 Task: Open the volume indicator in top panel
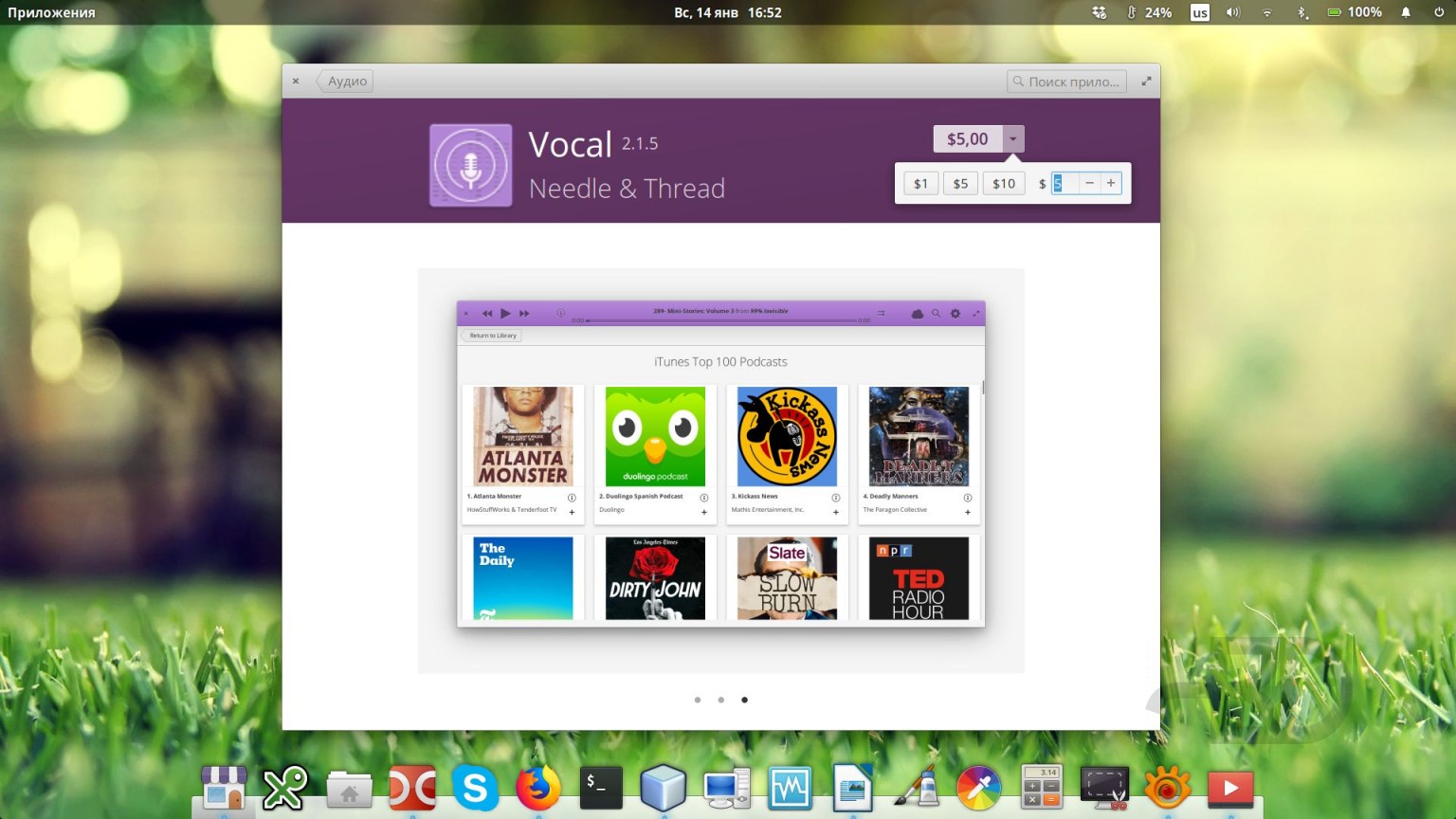[1233, 12]
